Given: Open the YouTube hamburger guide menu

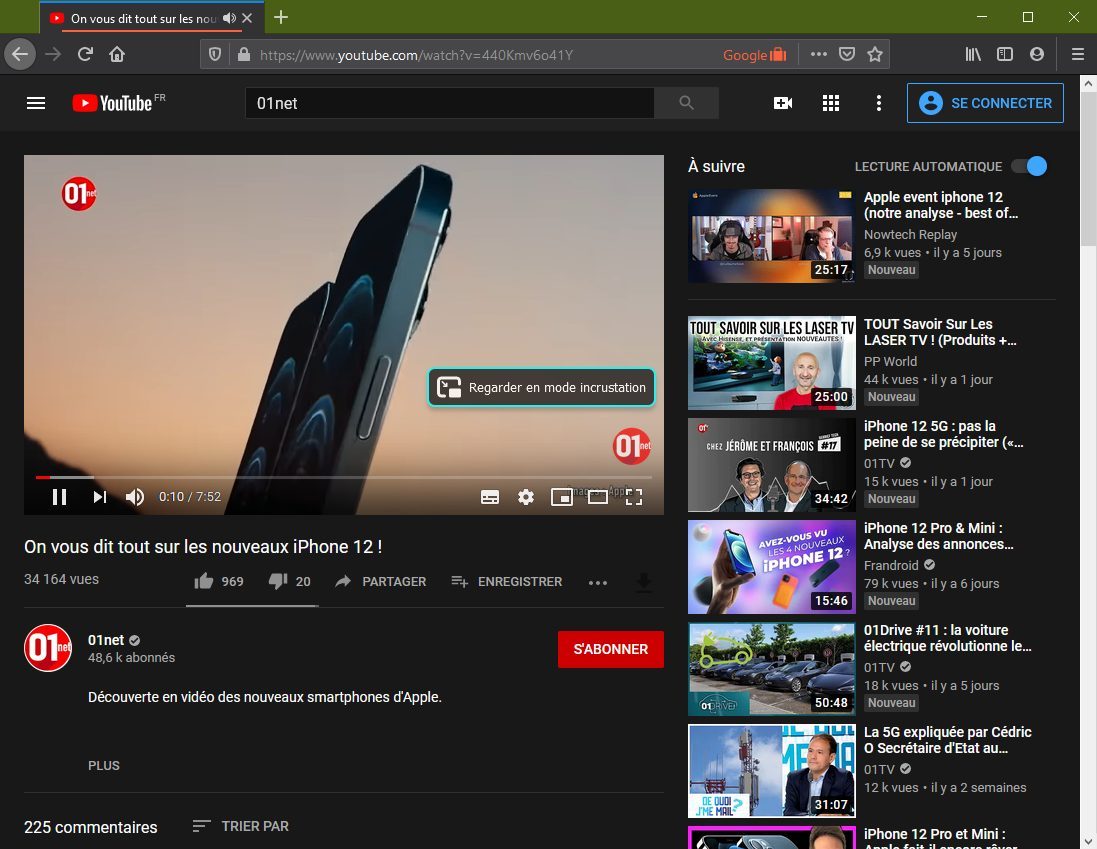Looking at the screenshot, I should [x=36, y=104].
